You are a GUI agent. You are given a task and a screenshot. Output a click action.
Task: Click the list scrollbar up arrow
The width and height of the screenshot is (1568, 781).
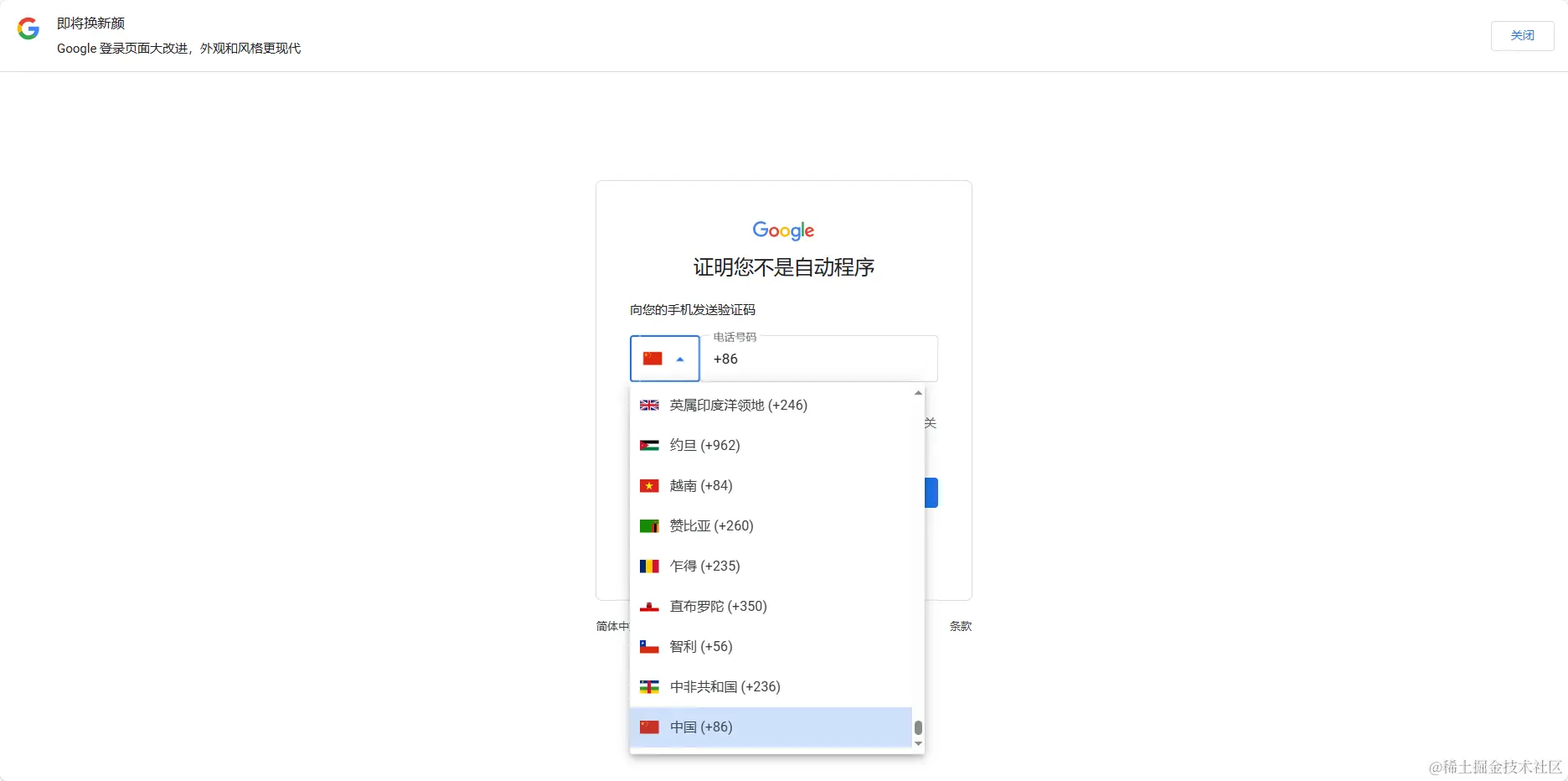[x=918, y=393]
